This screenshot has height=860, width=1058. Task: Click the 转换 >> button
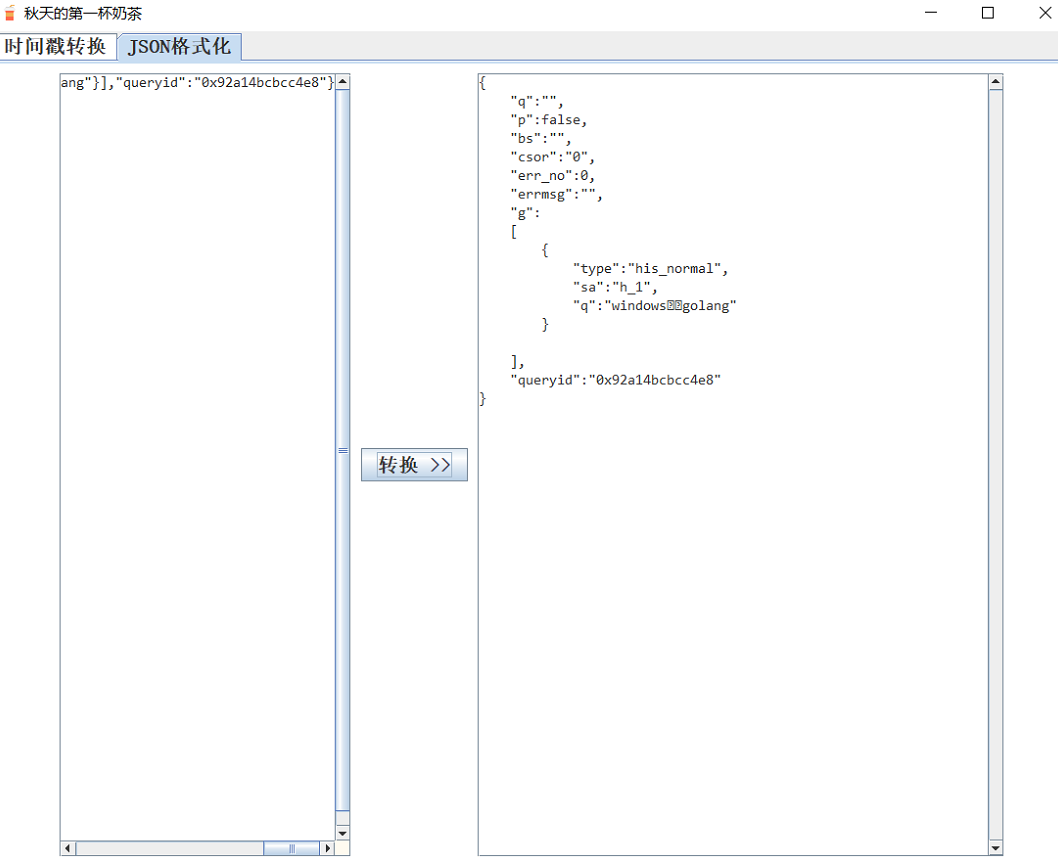[414, 465]
